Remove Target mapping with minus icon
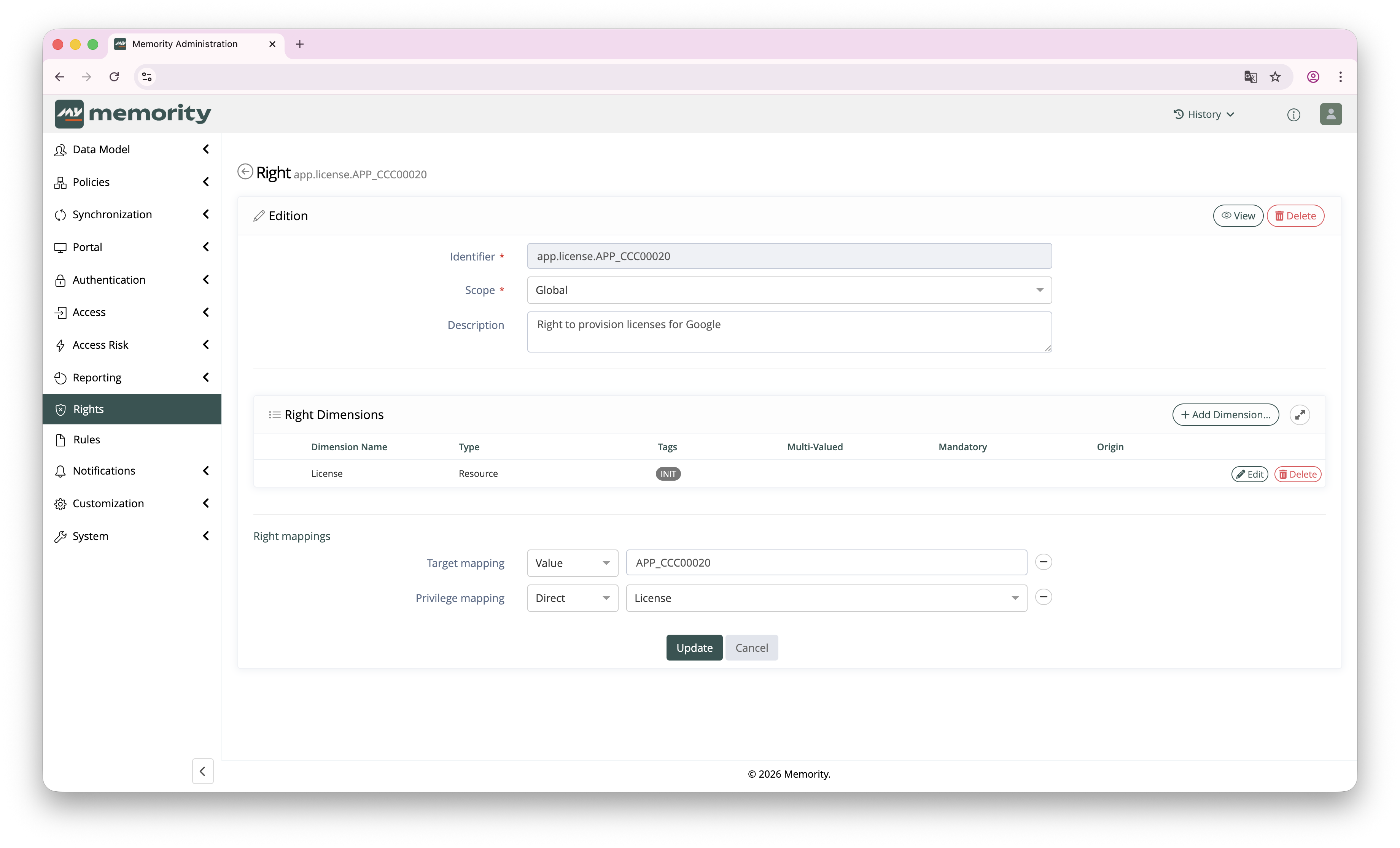1400x848 pixels. tap(1043, 562)
